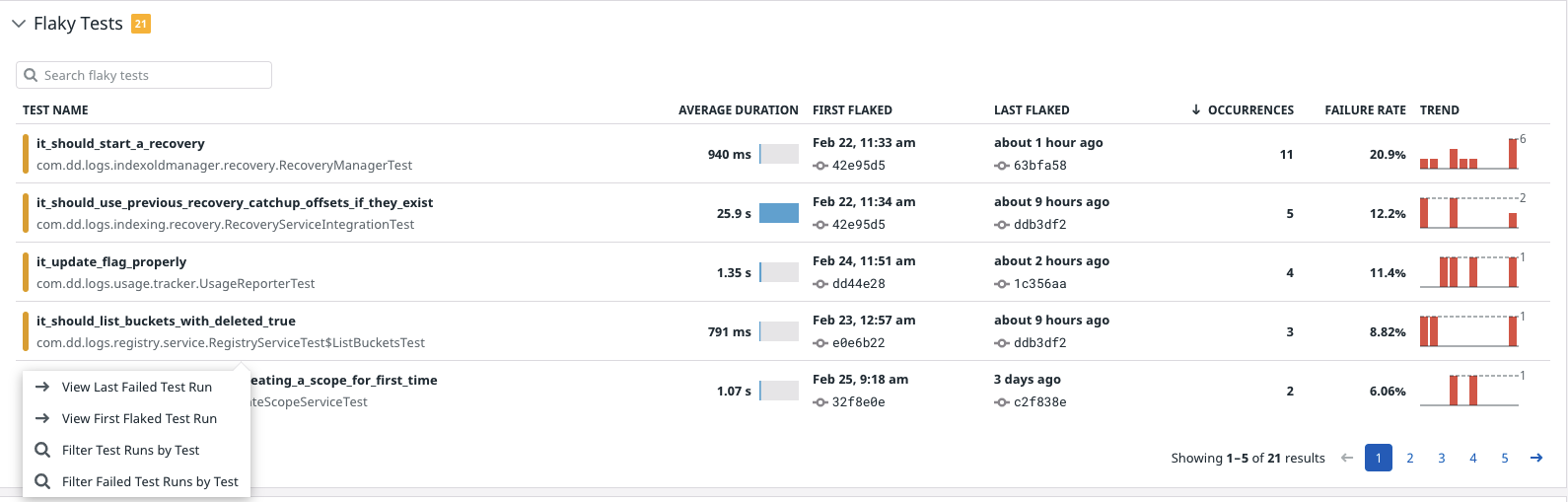1568x502 pixels.
Task: Click trend chart for it_should_start_a_recovery
Action: [1468, 154]
